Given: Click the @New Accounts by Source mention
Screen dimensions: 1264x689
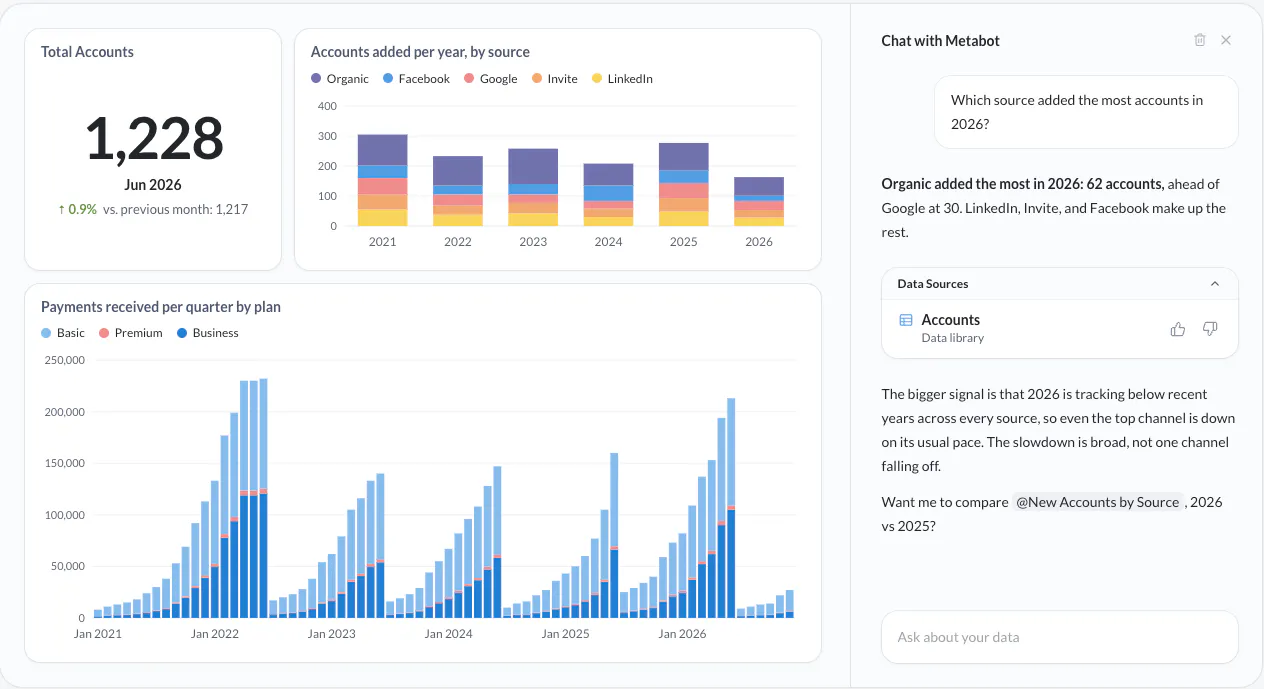Looking at the screenshot, I should pos(1098,502).
